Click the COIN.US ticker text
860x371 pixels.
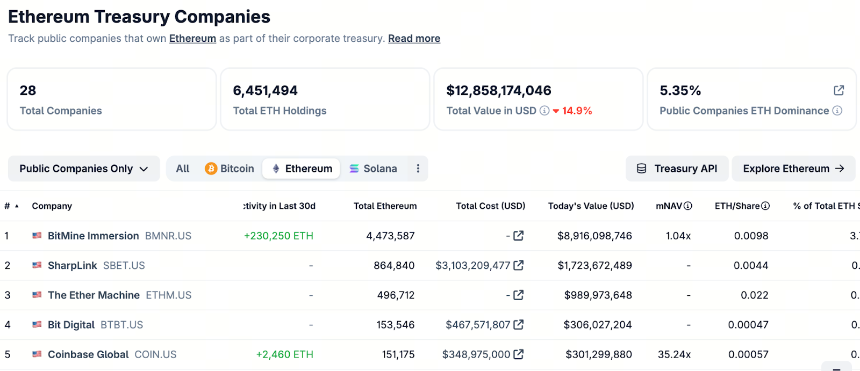[x=156, y=355]
